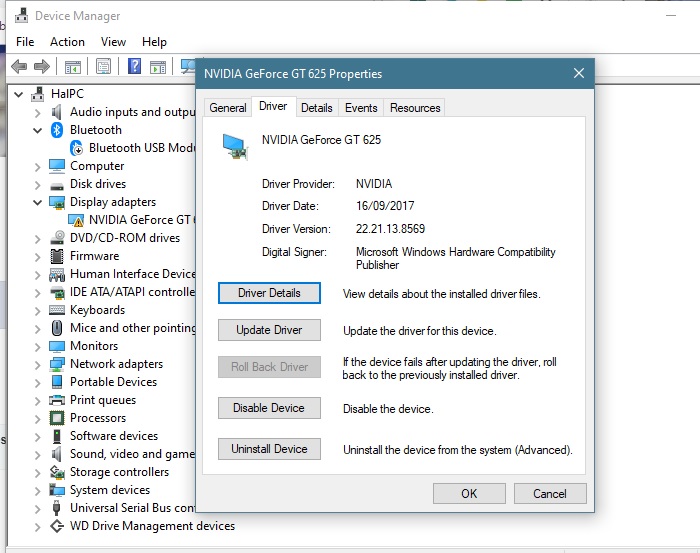
Task: Dismiss the dialog with Cancel
Action: coord(550,494)
